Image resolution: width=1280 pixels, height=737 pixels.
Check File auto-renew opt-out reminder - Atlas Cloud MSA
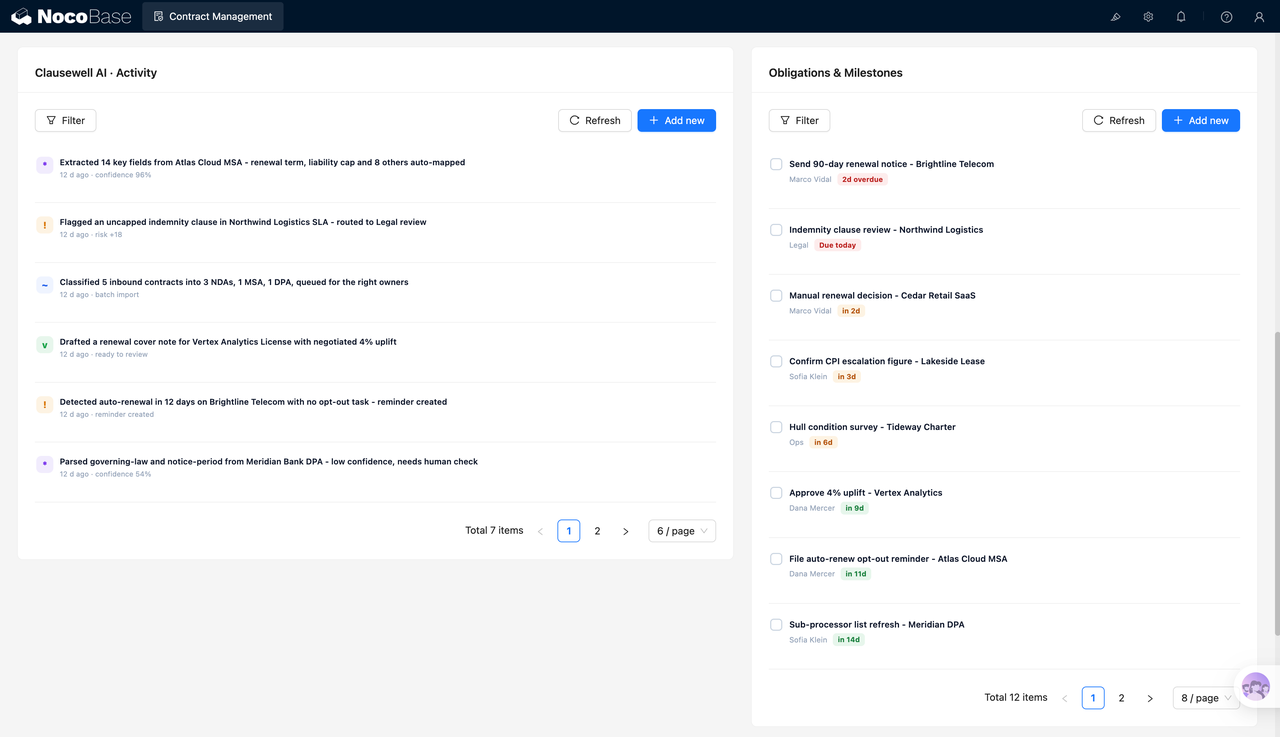(x=776, y=559)
